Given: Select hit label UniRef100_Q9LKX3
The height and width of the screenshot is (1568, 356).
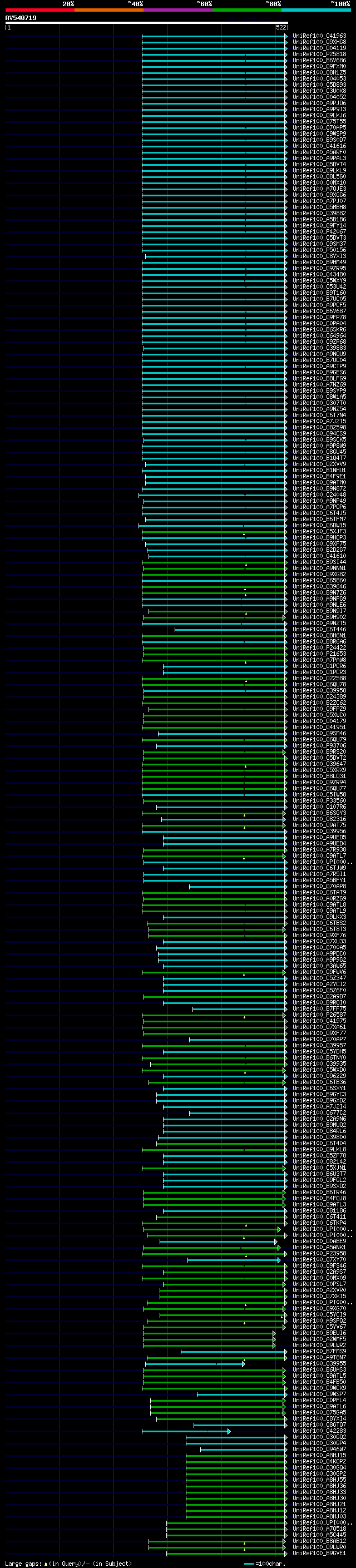Looking at the screenshot, I should [x=319, y=917].
